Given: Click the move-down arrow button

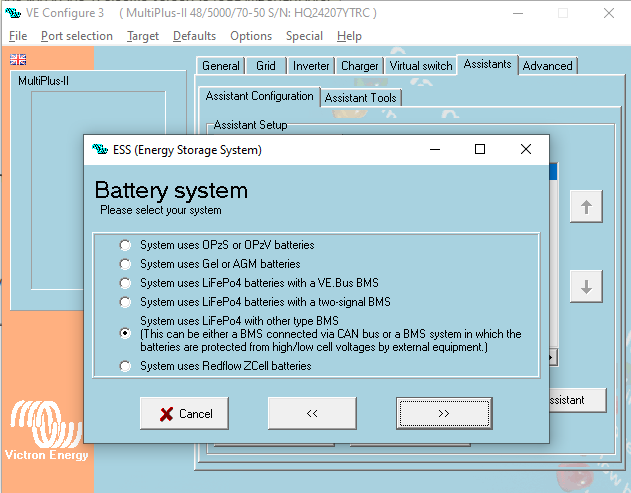Looking at the screenshot, I should pos(586,286).
